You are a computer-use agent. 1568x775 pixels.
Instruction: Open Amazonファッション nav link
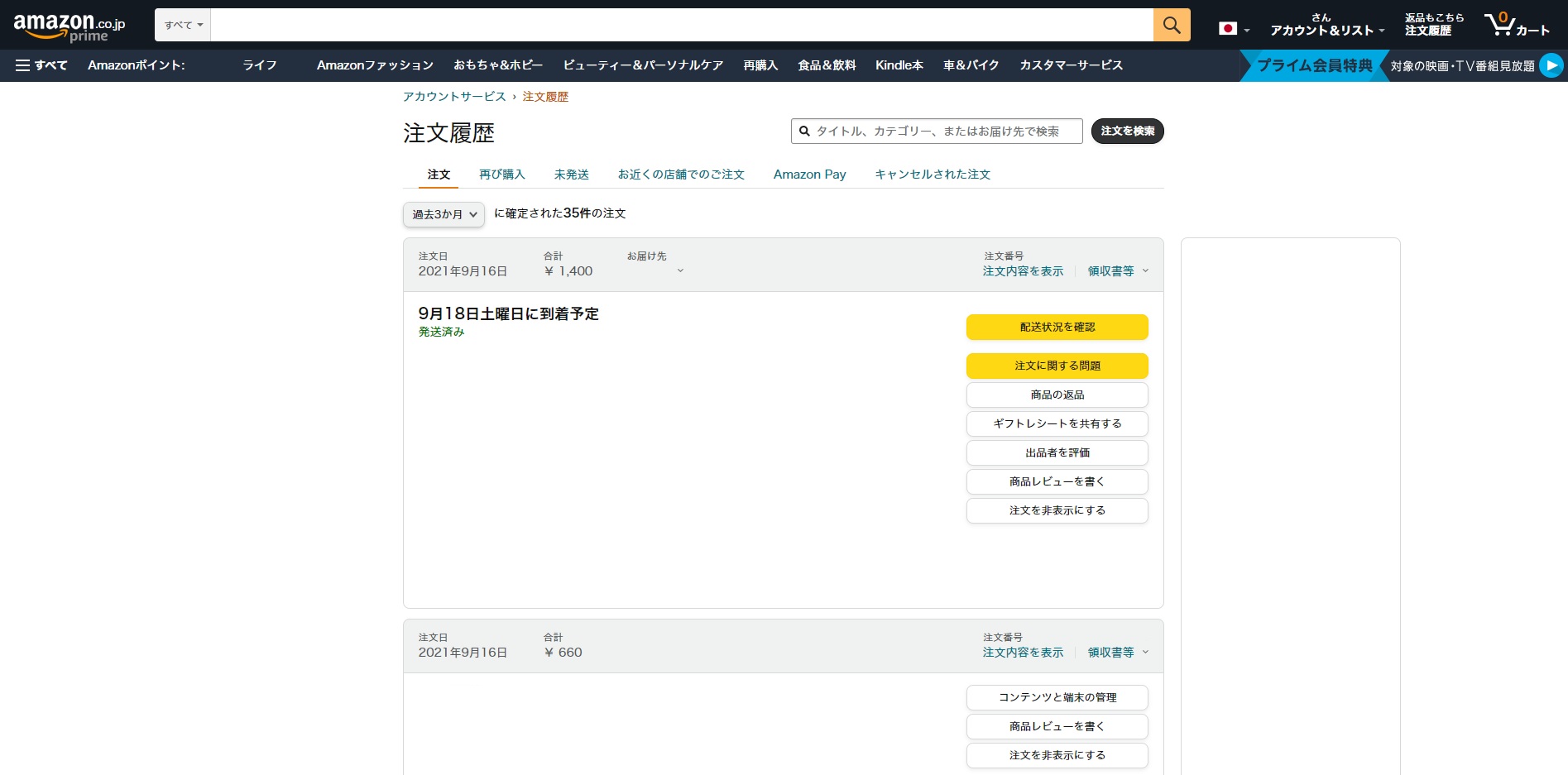tap(375, 65)
